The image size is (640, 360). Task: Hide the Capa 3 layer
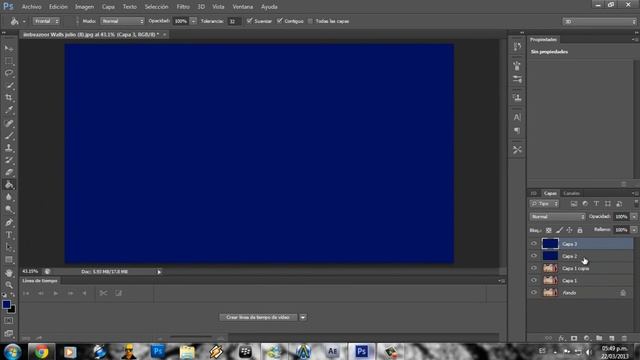[534, 244]
